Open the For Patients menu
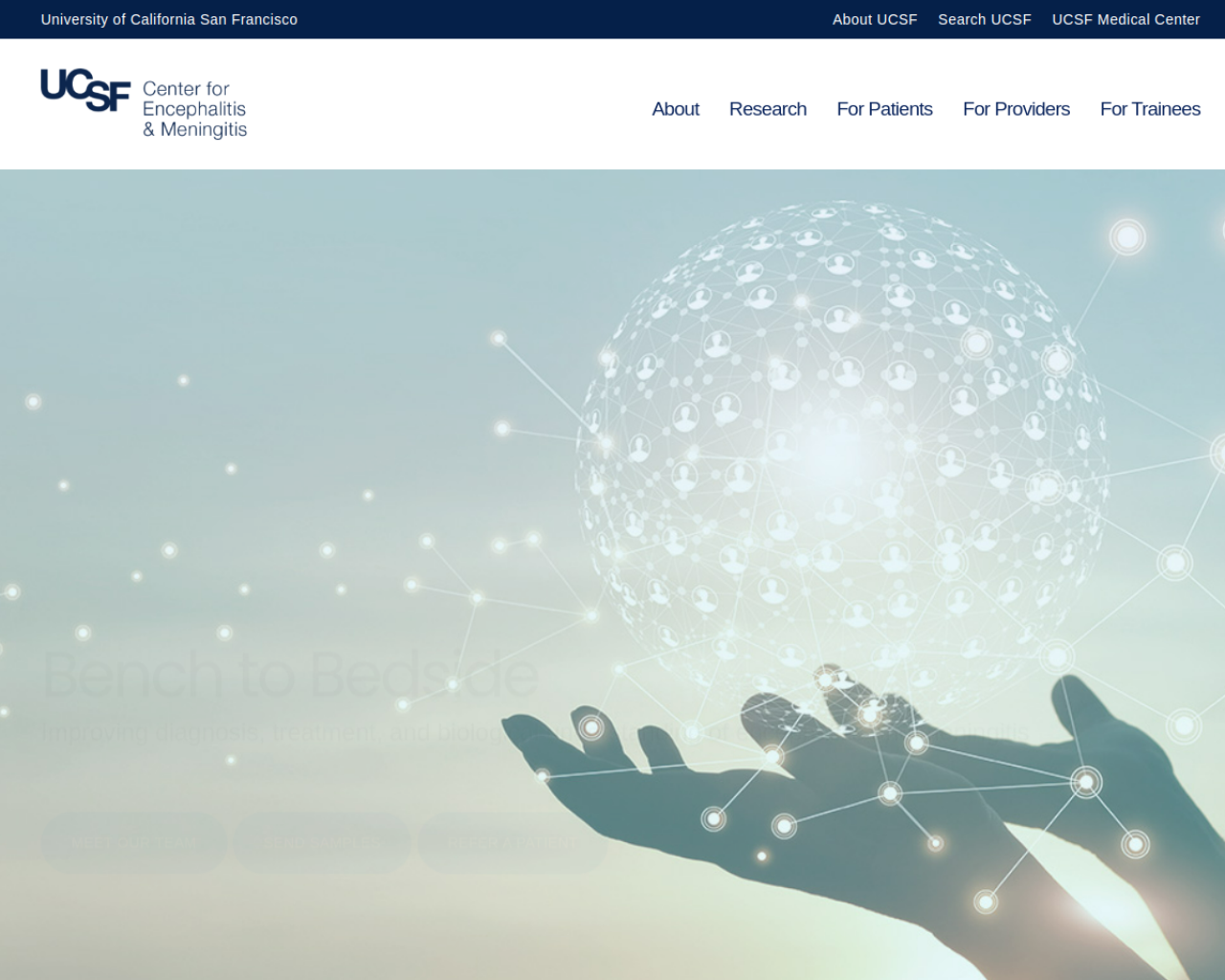This screenshot has height=980, width=1225. (x=884, y=109)
